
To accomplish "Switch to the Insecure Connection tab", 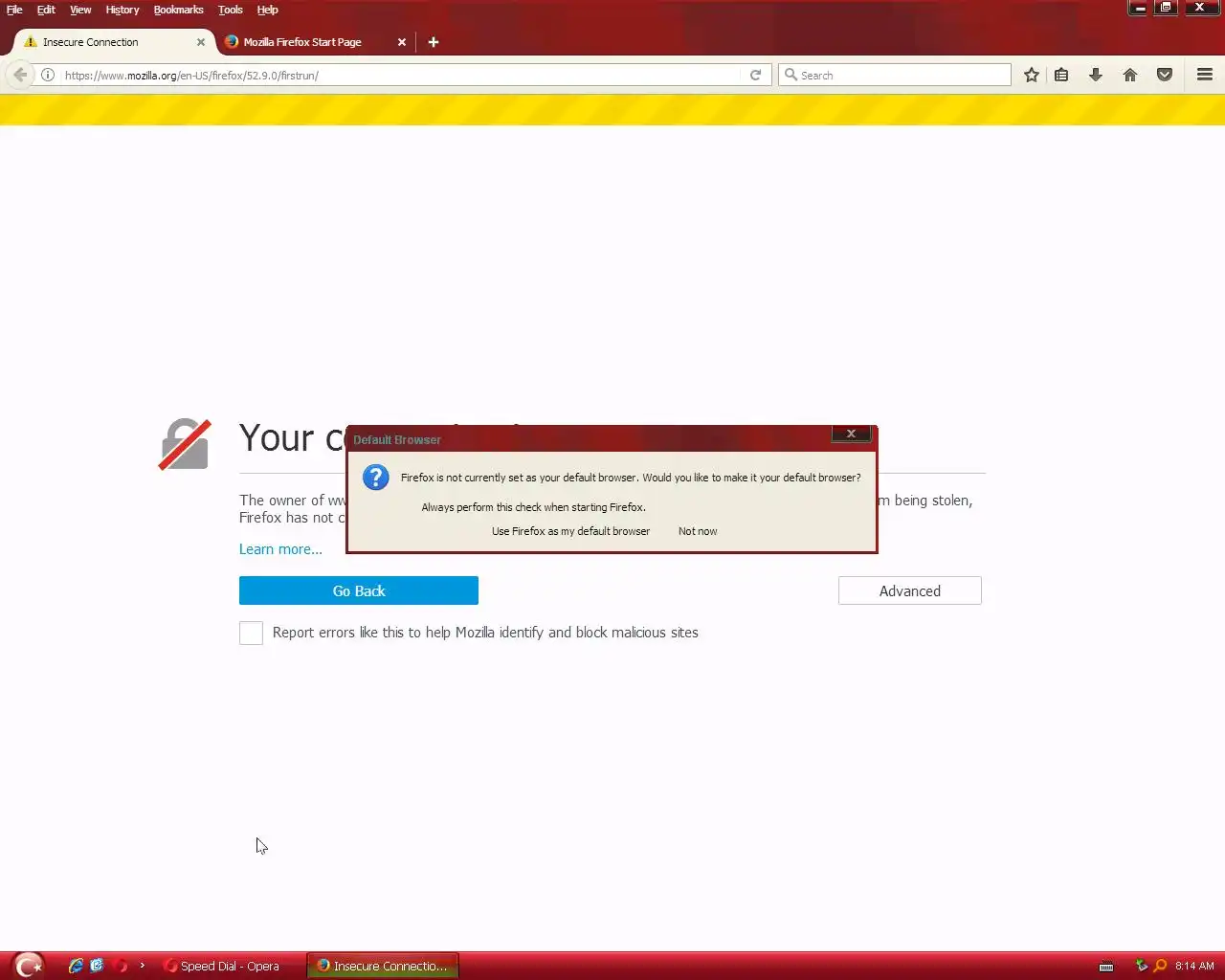I will coord(113,42).
